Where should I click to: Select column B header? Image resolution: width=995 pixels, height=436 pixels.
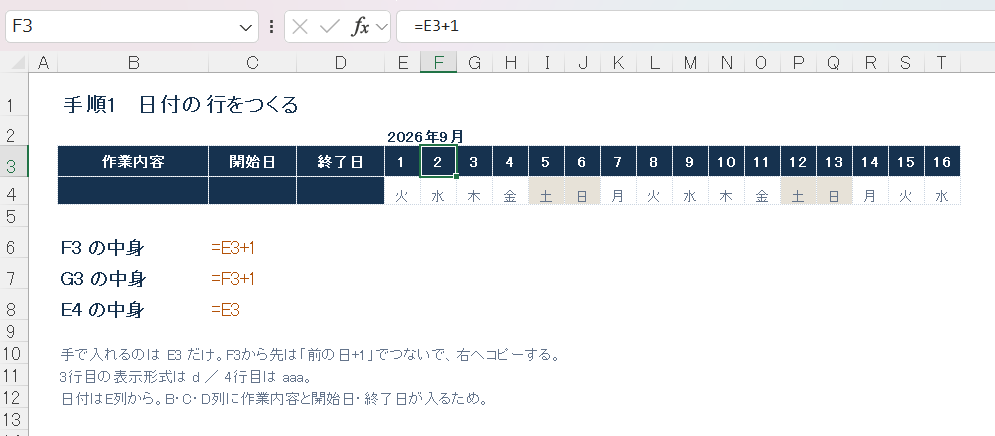click(133, 63)
